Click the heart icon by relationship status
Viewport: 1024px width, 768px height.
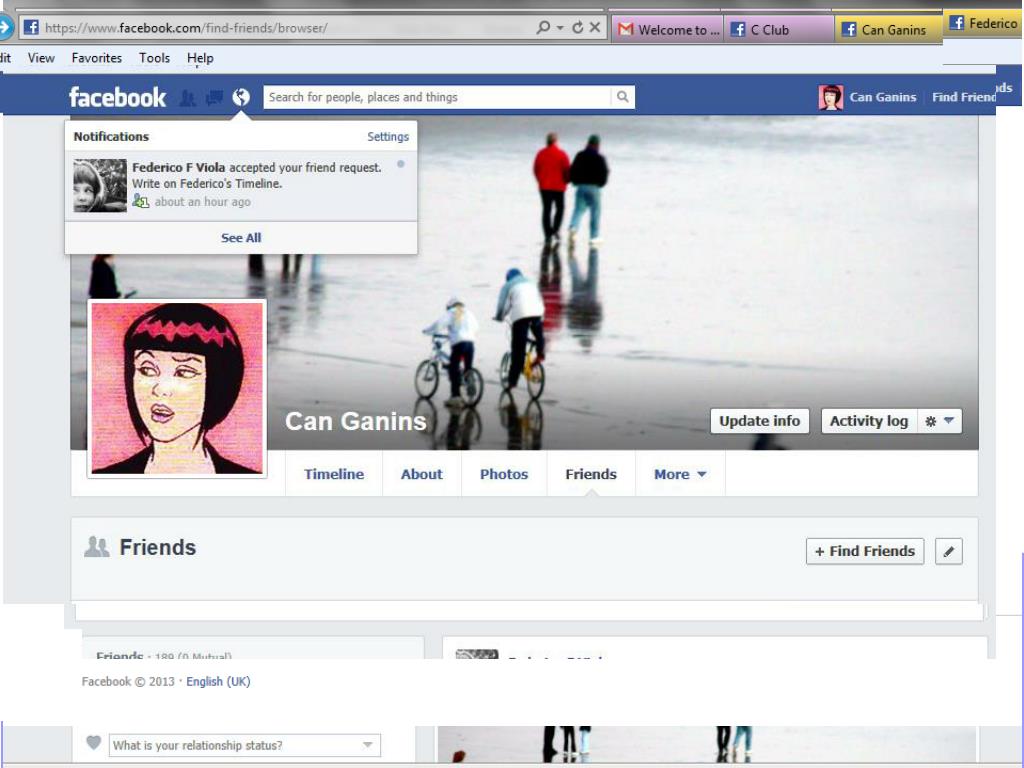(94, 743)
